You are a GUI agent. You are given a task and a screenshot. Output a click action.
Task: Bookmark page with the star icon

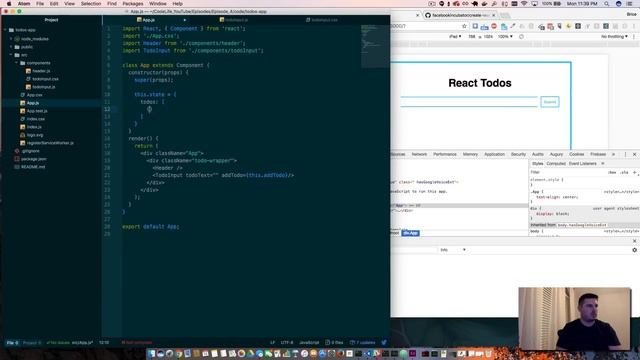464,26
